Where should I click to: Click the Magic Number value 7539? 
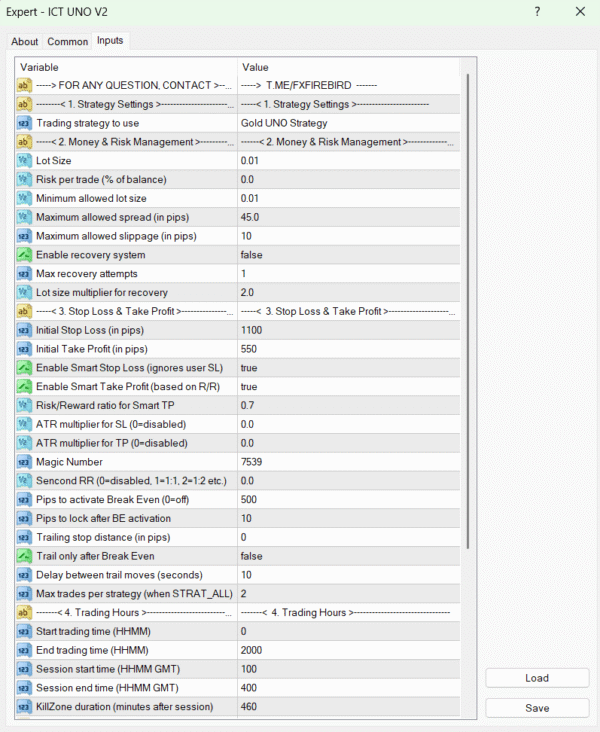click(251, 462)
